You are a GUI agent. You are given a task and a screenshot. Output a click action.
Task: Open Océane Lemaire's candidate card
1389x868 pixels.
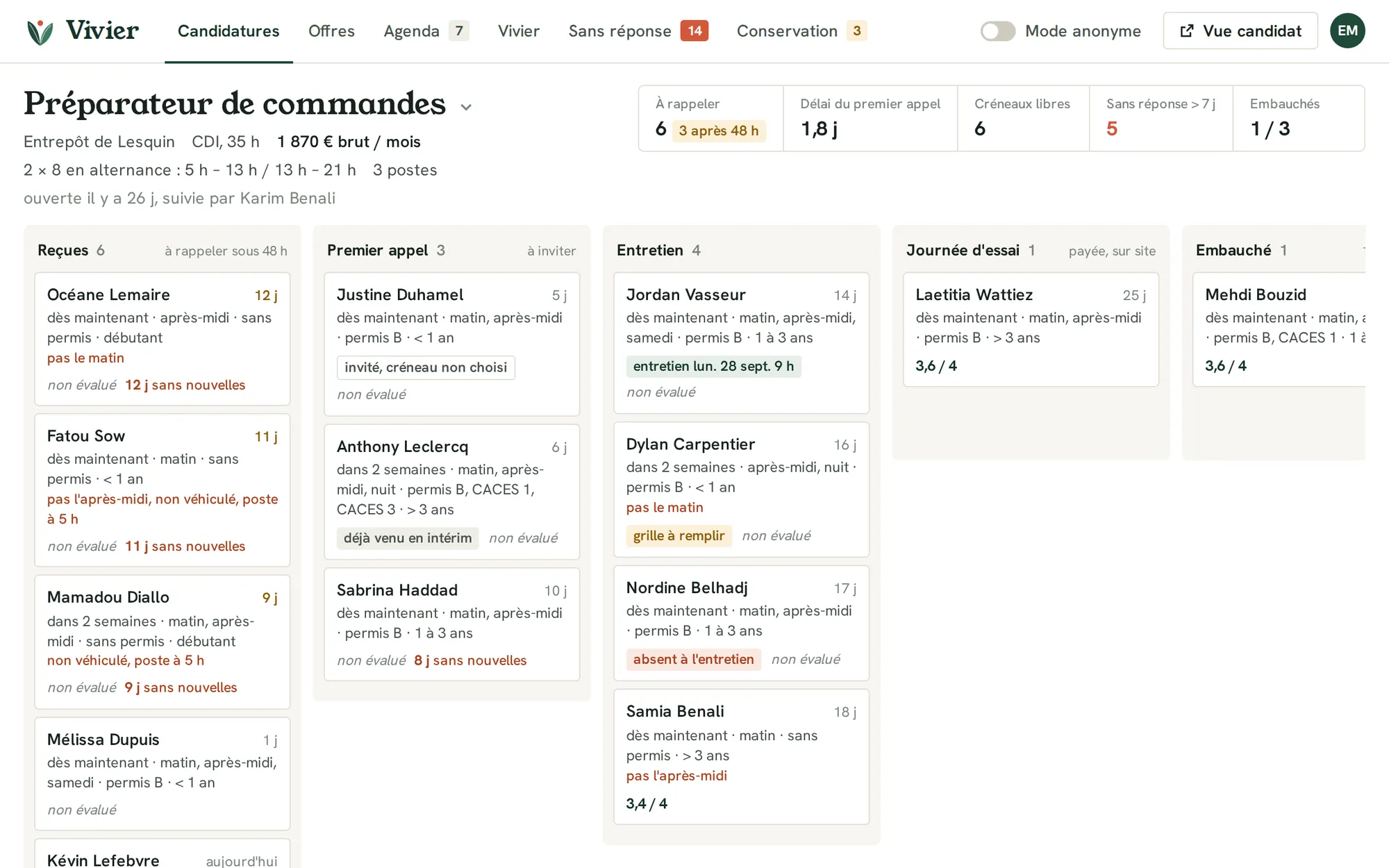click(163, 339)
